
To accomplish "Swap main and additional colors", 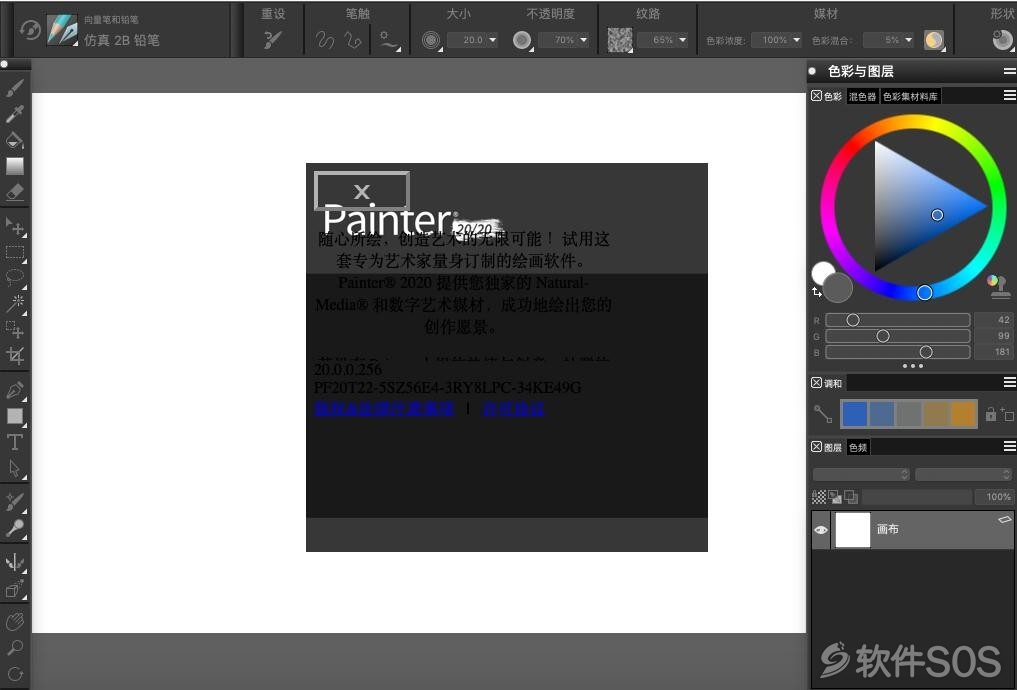I will (817, 292).
